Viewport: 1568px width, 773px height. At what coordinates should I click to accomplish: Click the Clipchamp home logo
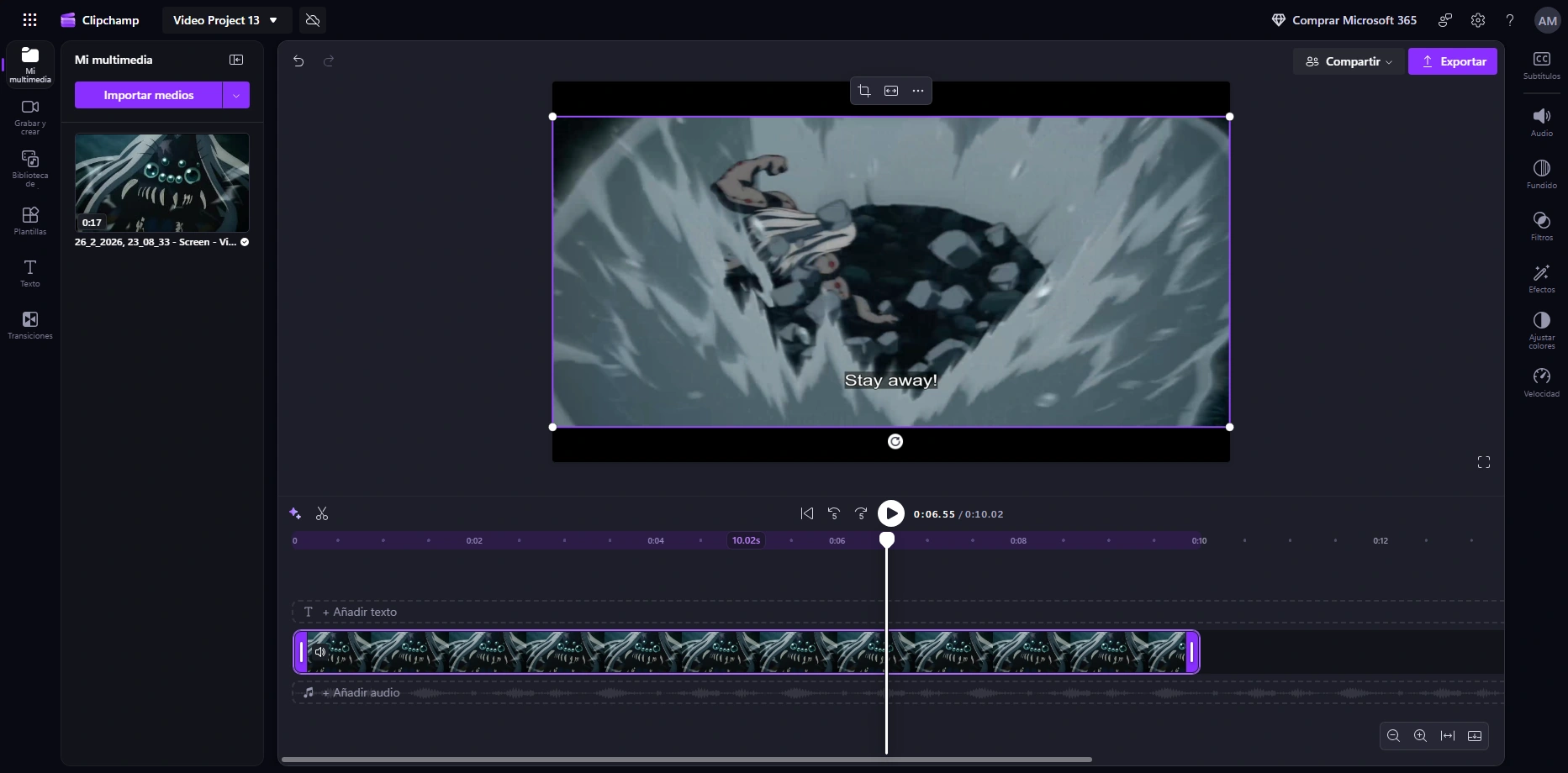100,20
